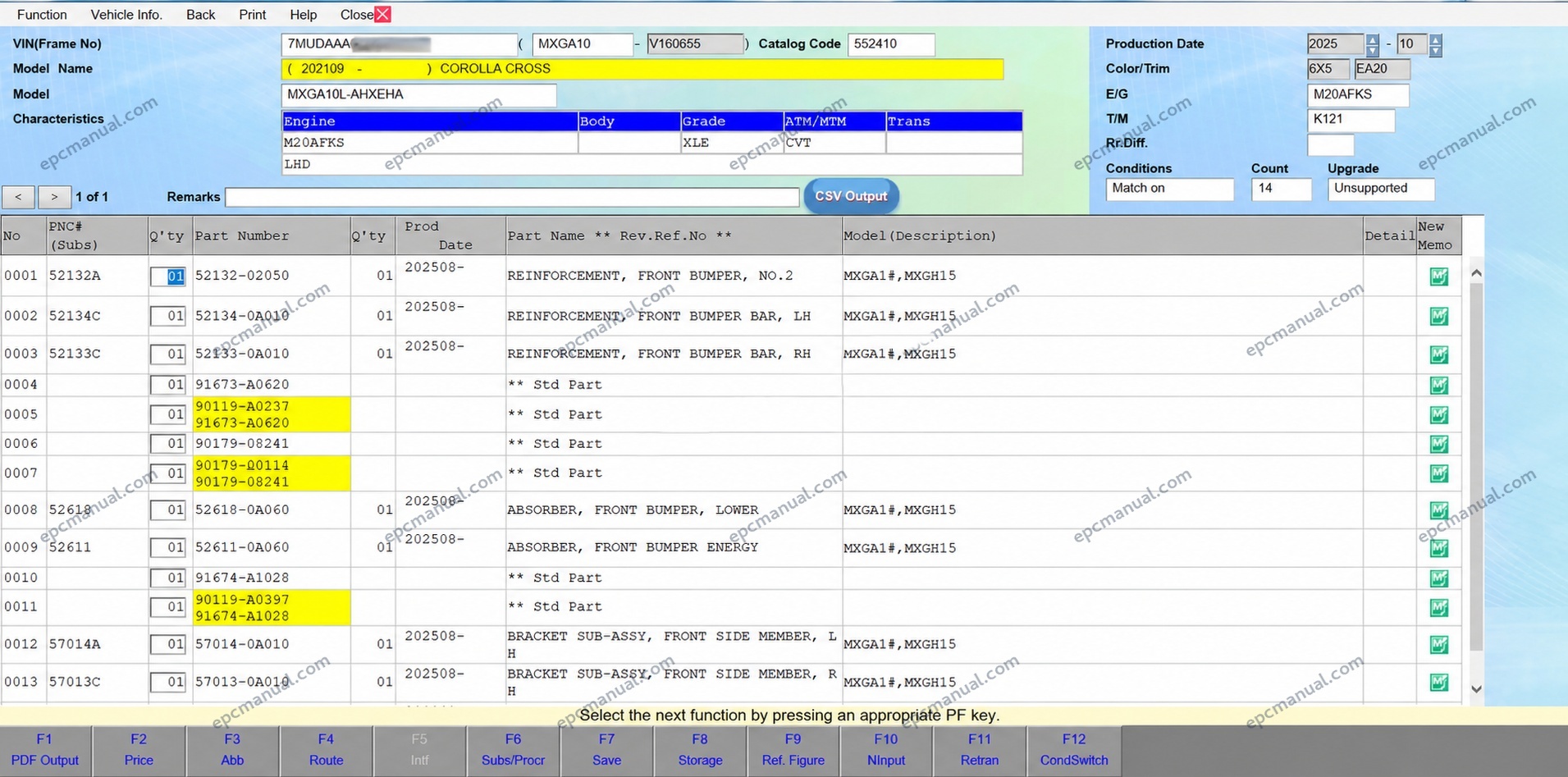Click the red Close X icon
This screenshot has height=777, width=1568.
coord(382,14)
